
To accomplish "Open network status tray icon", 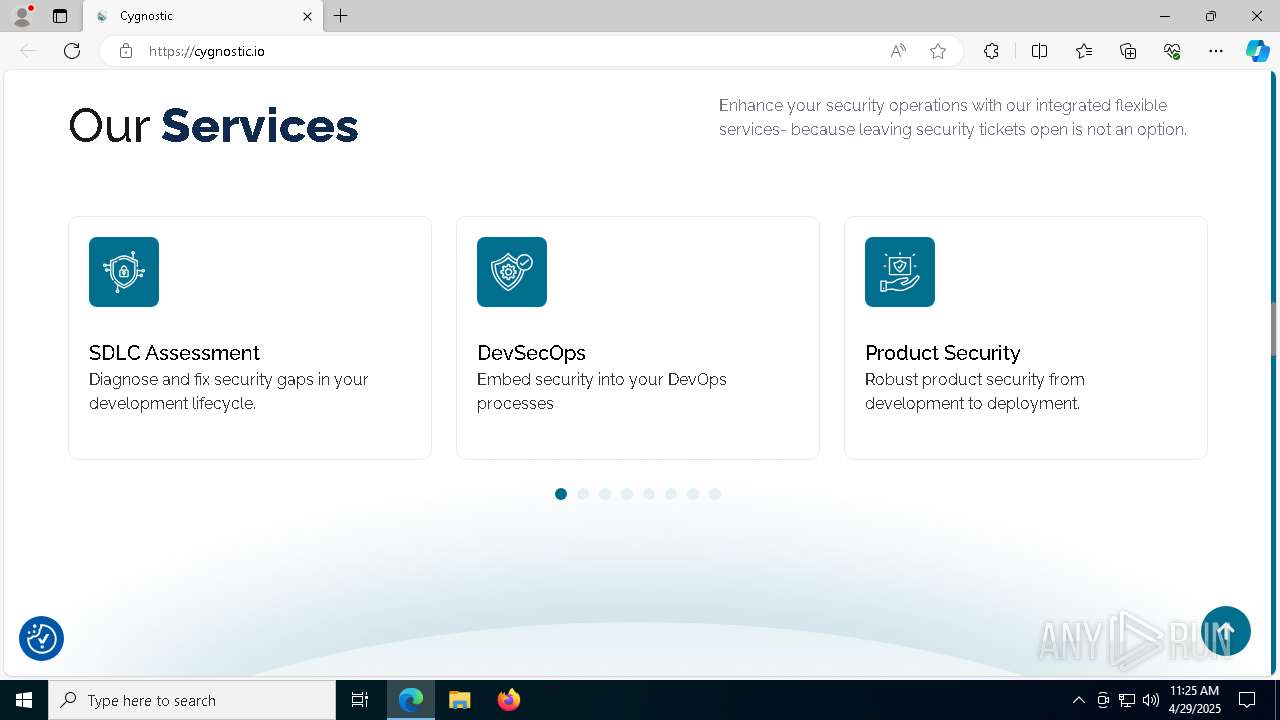I will [1126, 700].
